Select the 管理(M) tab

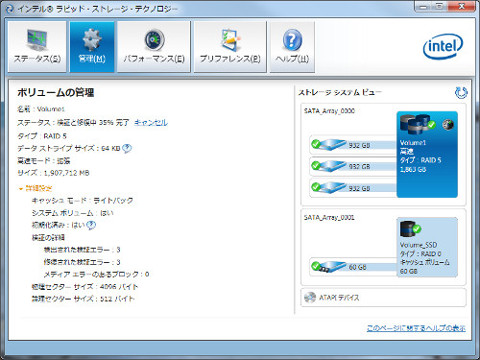coord(92,47)
